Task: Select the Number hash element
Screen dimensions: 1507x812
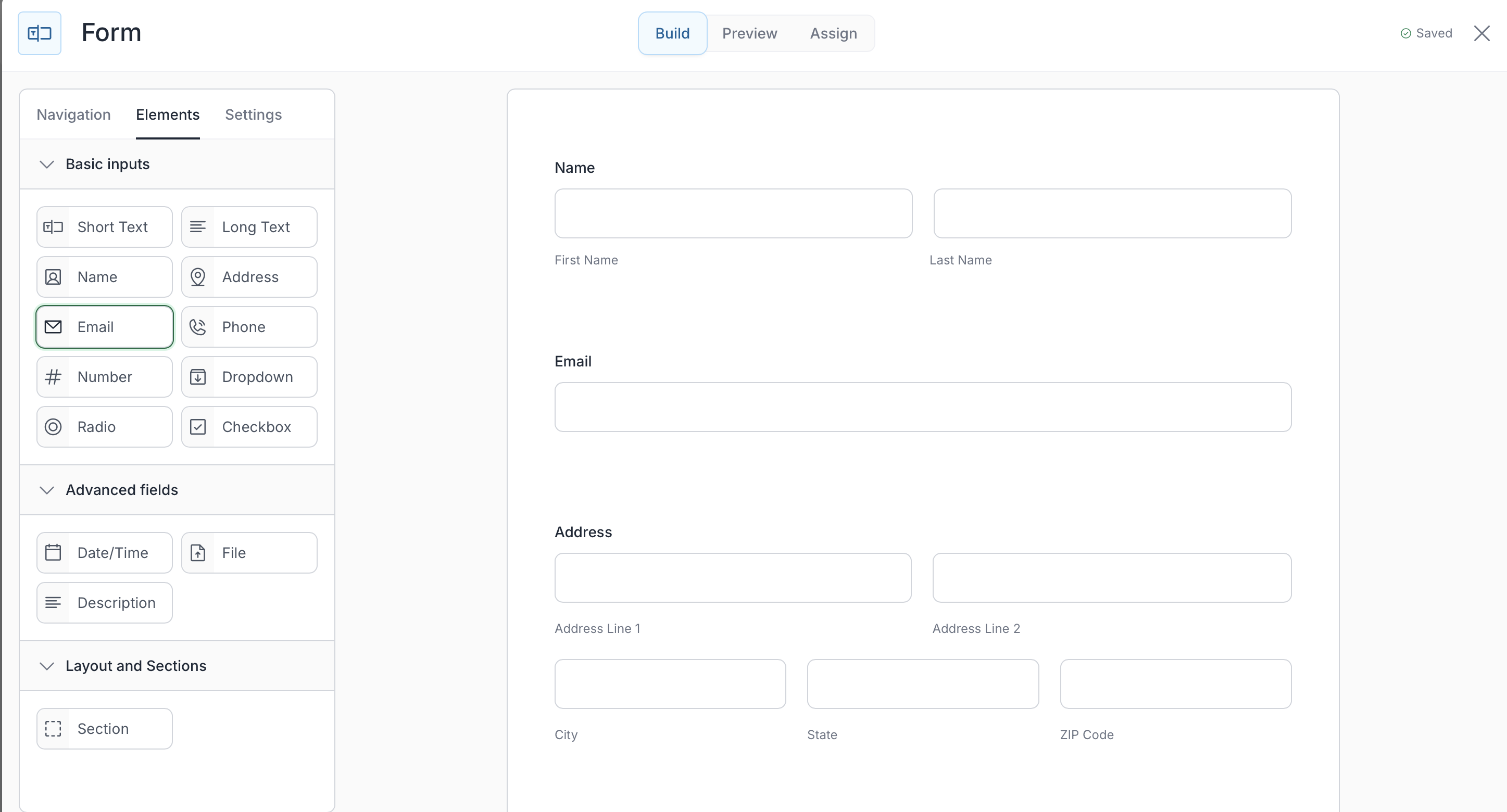Action: [53, 377]
